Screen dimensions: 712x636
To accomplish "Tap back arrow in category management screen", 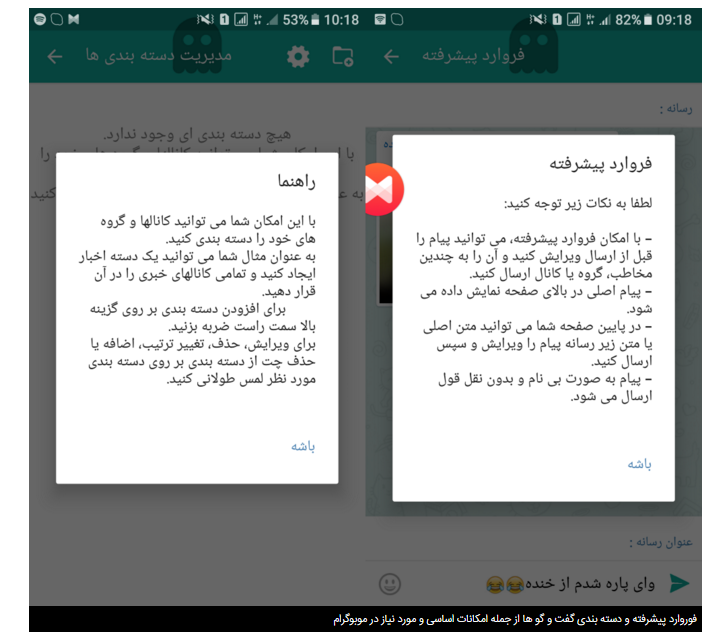I will (x=54, y=57).
